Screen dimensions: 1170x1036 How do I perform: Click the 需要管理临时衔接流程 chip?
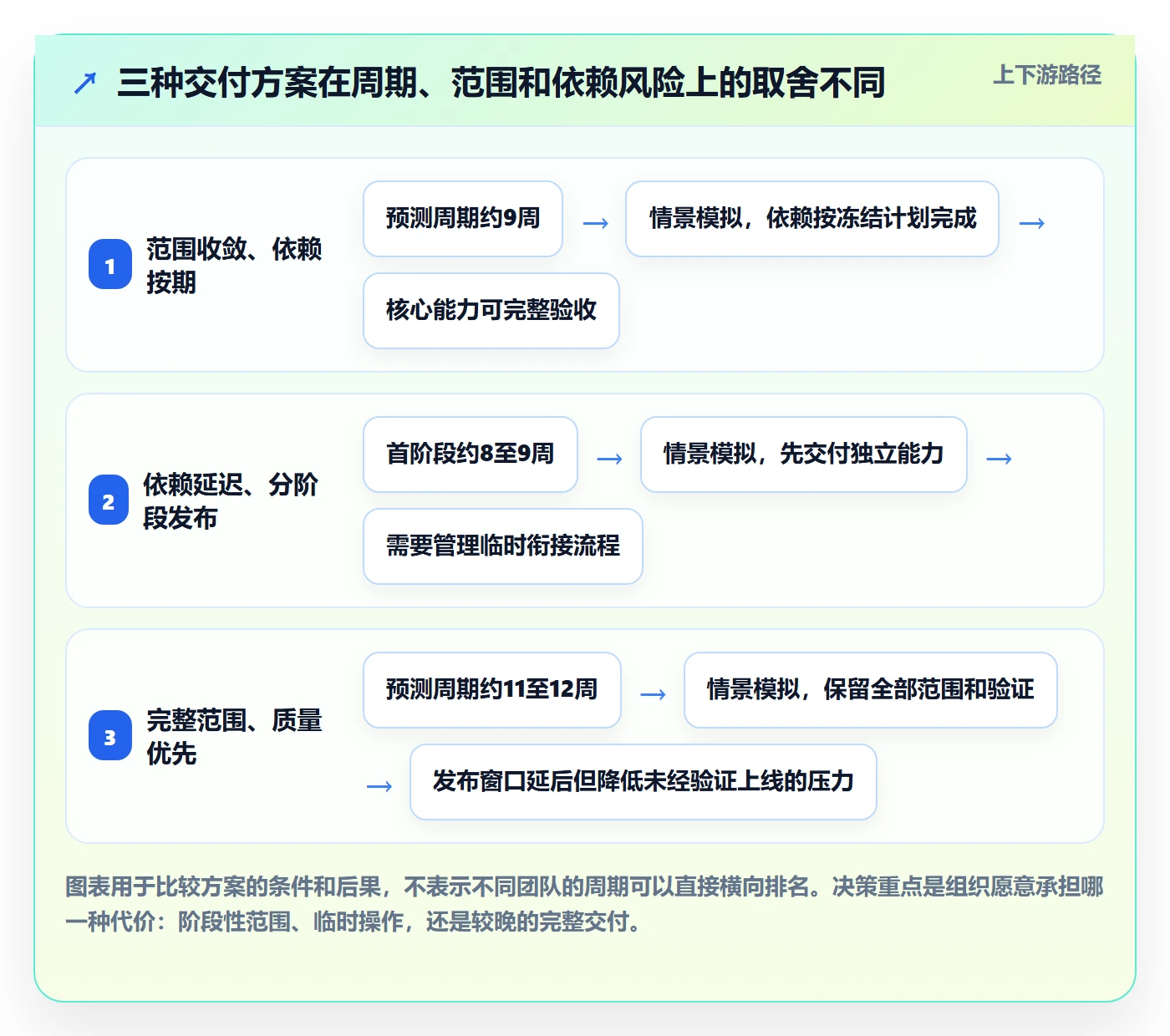[503, 546]
